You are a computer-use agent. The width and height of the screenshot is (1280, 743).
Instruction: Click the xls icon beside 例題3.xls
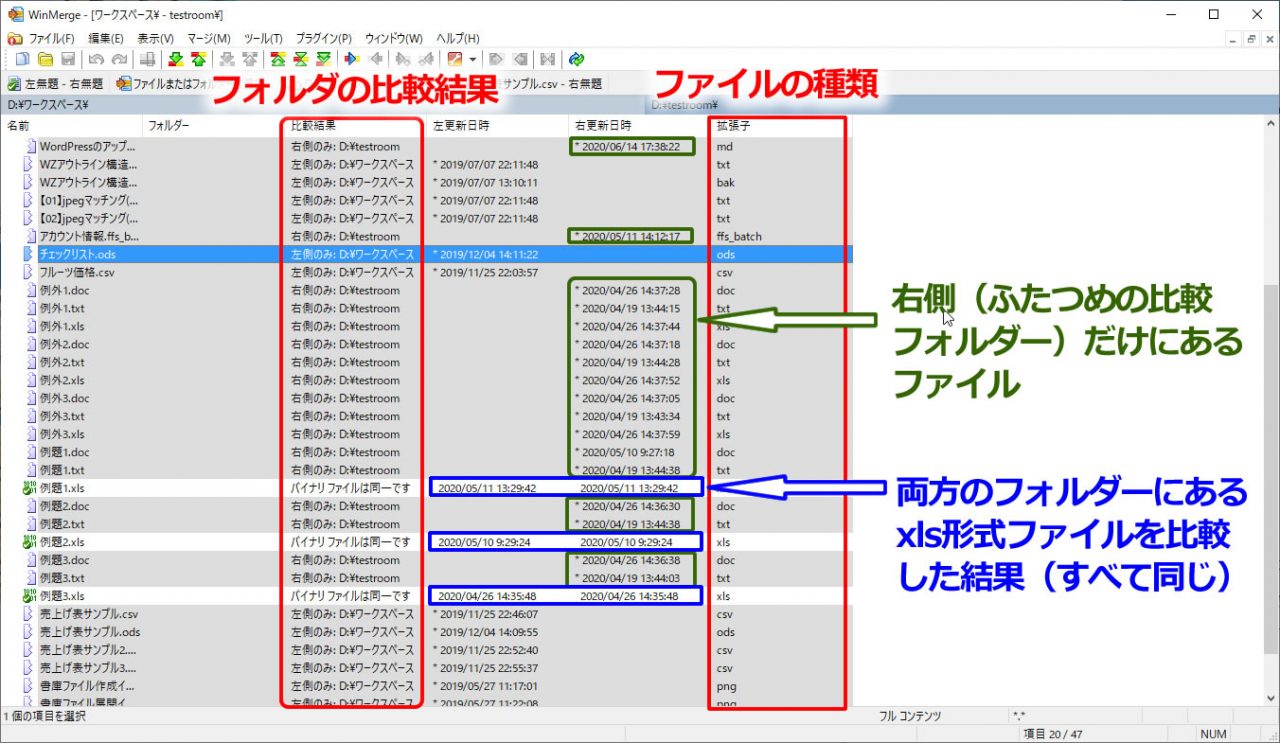click(x=29, y=596)
